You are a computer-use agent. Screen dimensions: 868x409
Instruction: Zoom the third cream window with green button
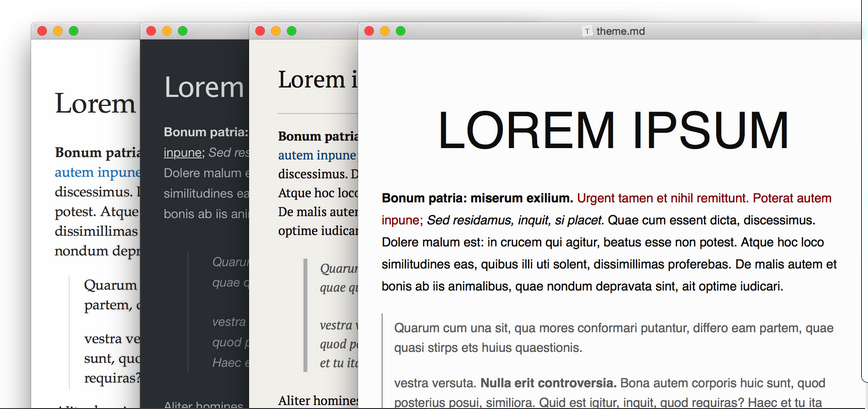(x=291, y=31)
